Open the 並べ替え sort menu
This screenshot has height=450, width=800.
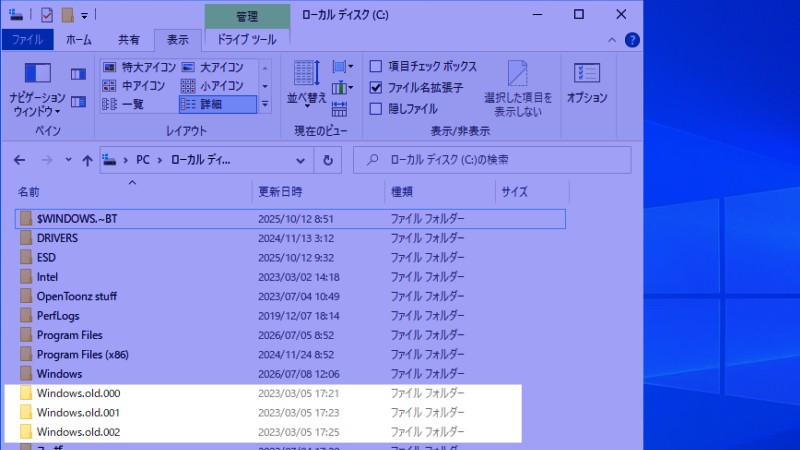pos(306,85)
